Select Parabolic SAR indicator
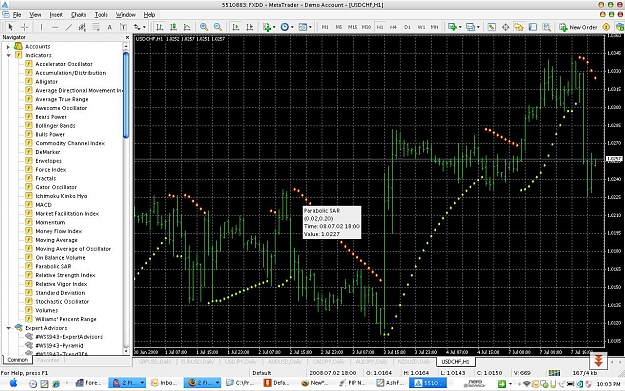The image size is (625, 391). 53,267
